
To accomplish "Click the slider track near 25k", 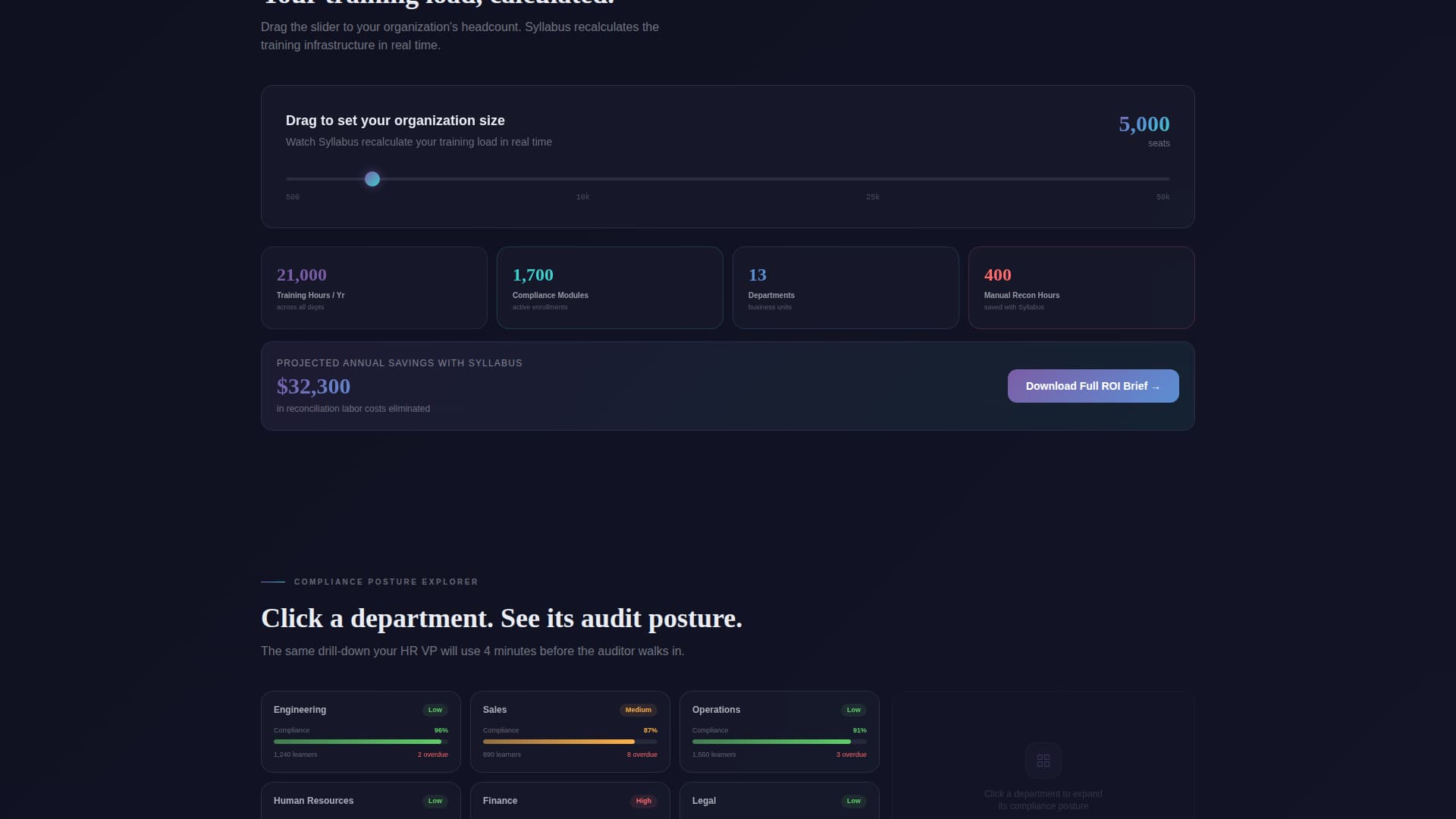I will coord(873,179).
